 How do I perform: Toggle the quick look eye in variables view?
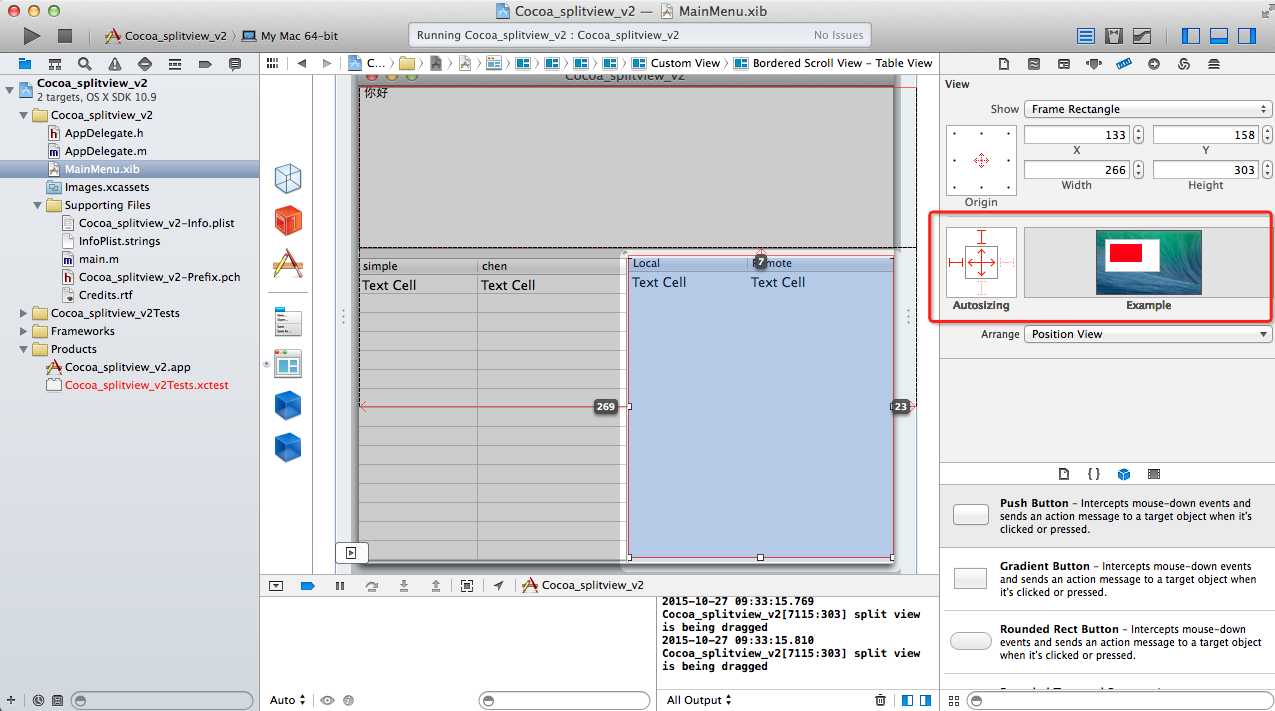click(327, 700)
